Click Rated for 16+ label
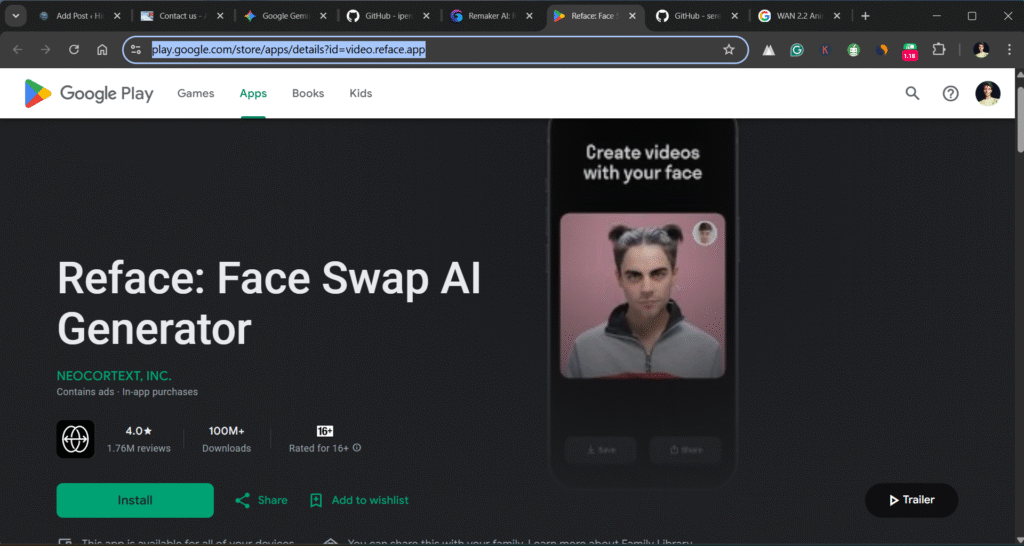 319,448
